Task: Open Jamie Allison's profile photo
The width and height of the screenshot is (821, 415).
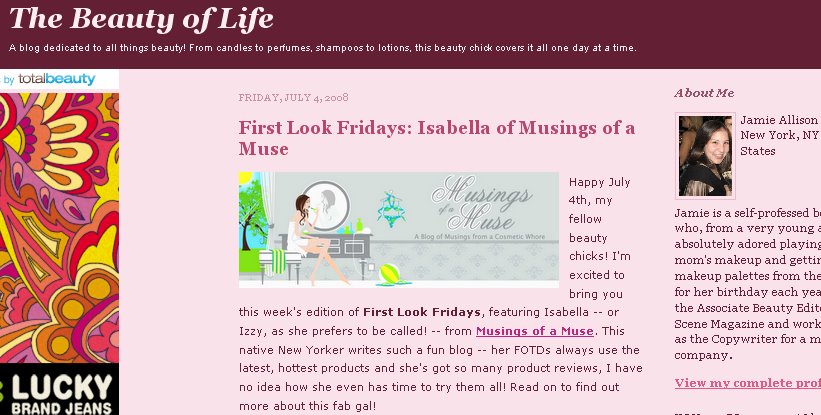Action: [x=705, y=155]
